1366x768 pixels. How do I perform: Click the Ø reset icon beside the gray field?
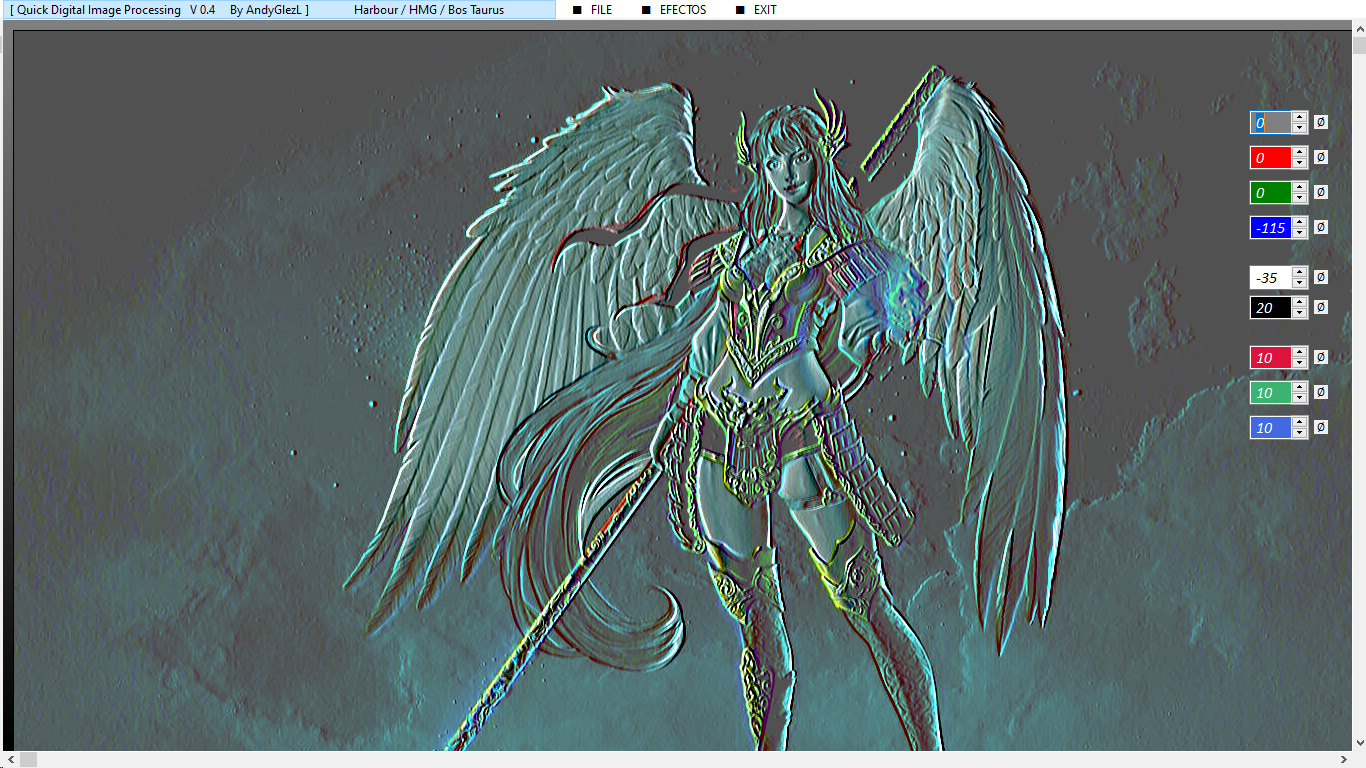[x=1320, y=122]
